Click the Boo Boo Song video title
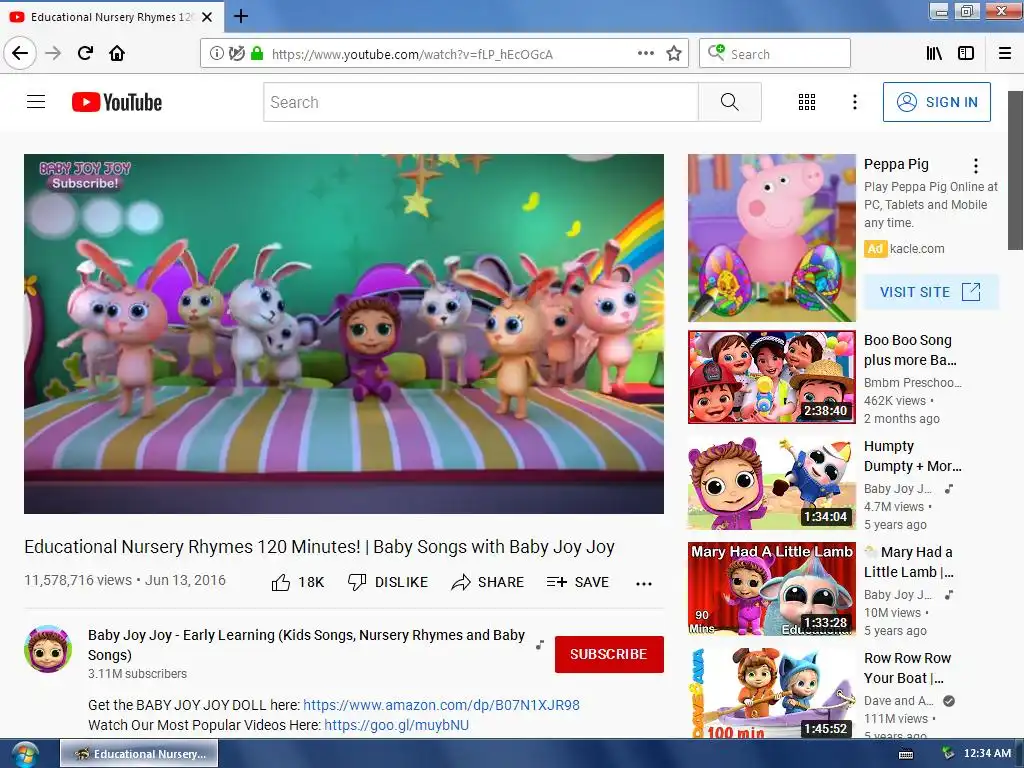This screenshot has height=768, width=1024. click(910, 350)
